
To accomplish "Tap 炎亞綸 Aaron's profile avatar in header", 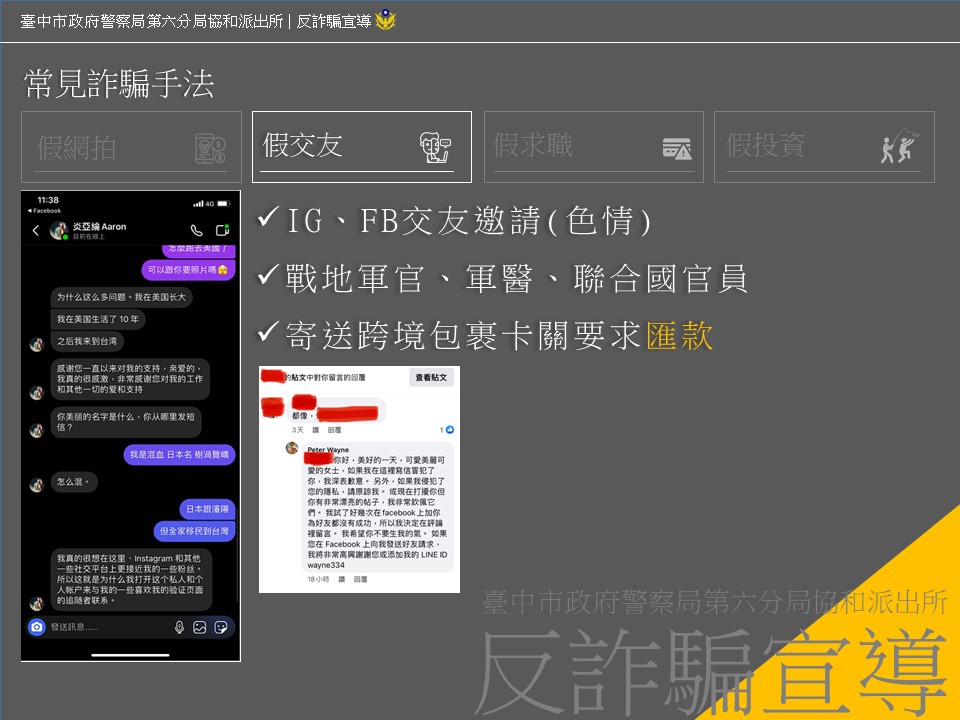I will tap(58, 231).
